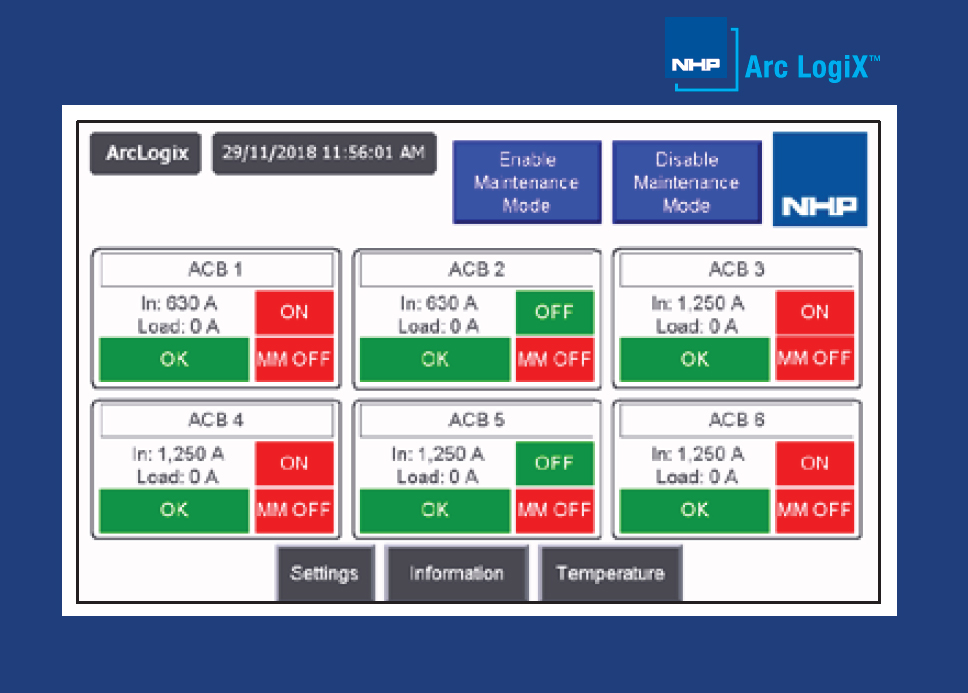This screenshot has height=693, width=968.
Task: Click the ACB 1 green OK status
Action: point(174,359)
